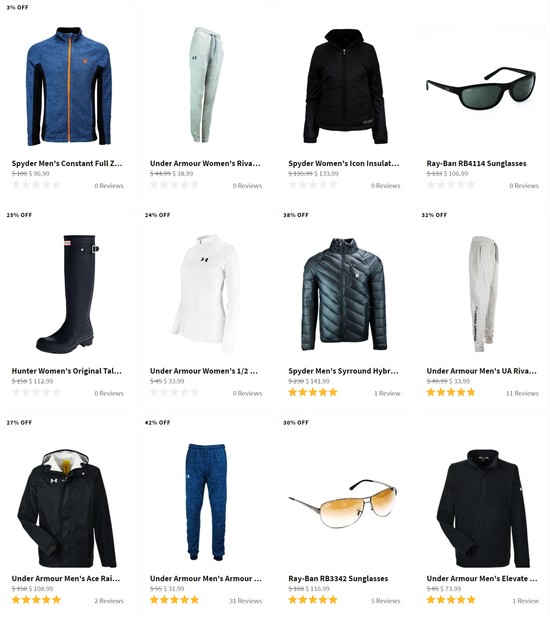This screenshot has width=550, height=621.
Task: Click the white Under Armour Women's 1/2 zip image
Action: 206,294
